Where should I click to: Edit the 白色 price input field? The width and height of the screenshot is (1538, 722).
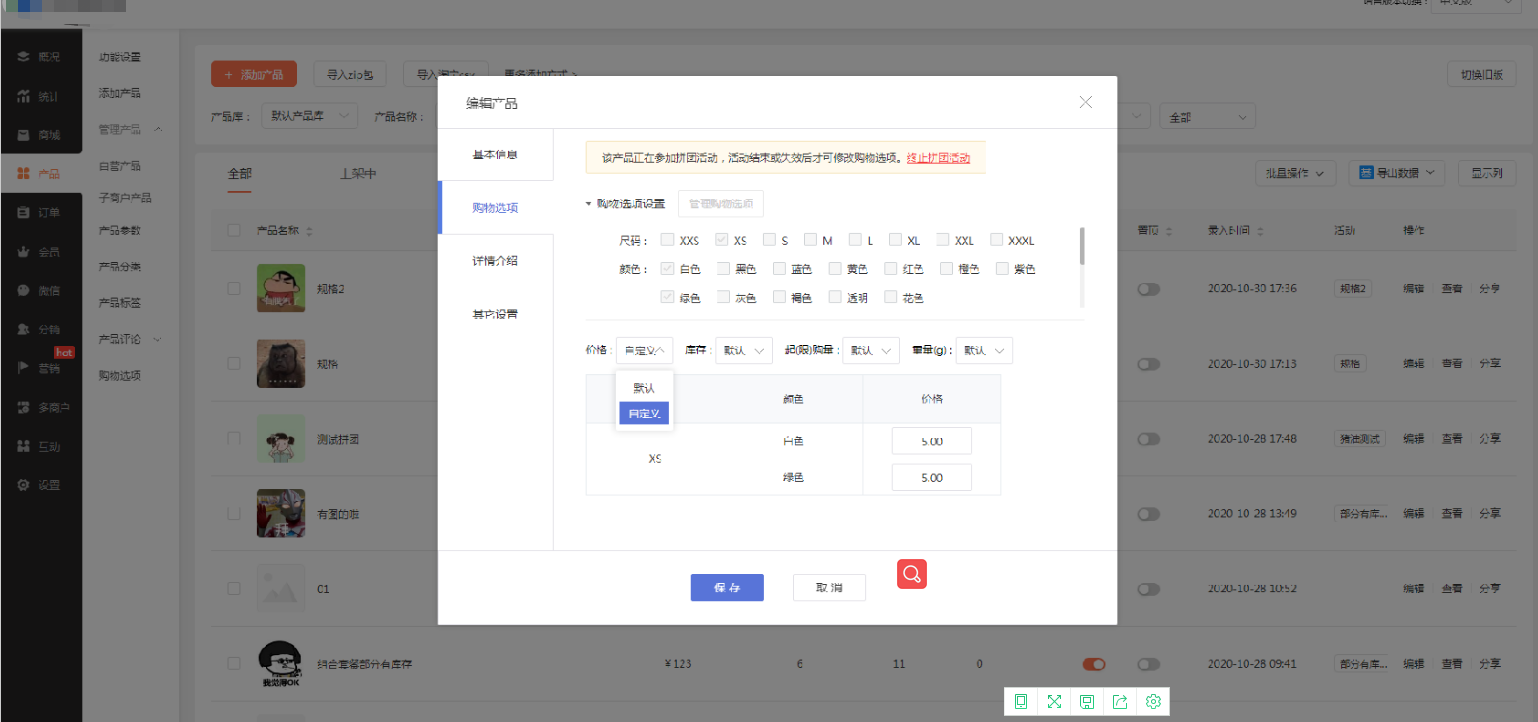931,441
